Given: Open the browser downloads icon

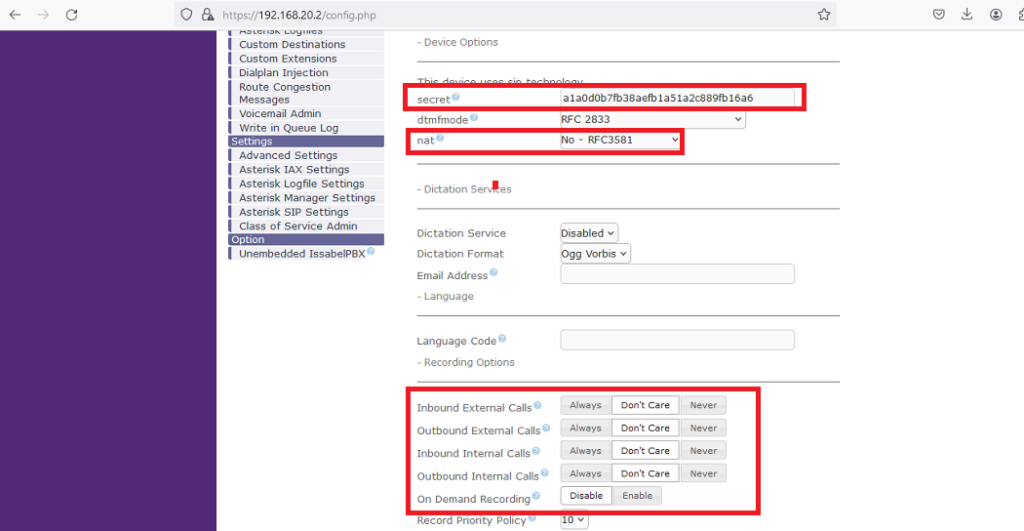Looking at the screenshot, I should pyautogui.click(x=967, y=15).
